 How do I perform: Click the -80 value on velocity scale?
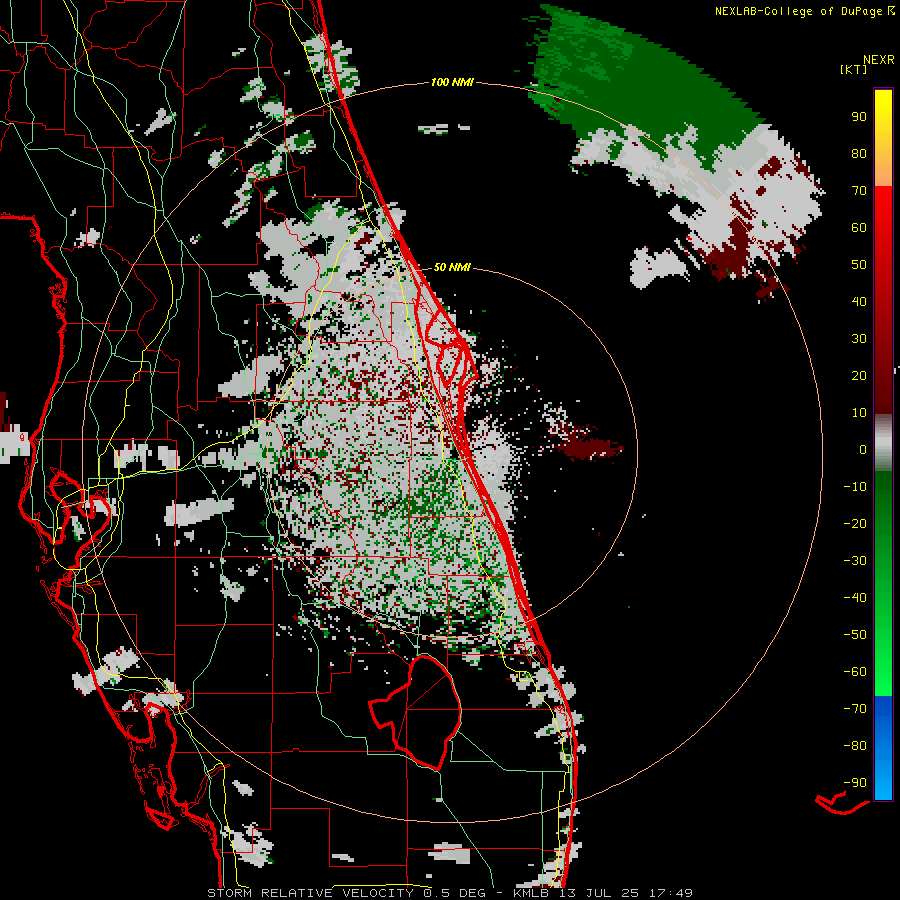coord(855,746)
